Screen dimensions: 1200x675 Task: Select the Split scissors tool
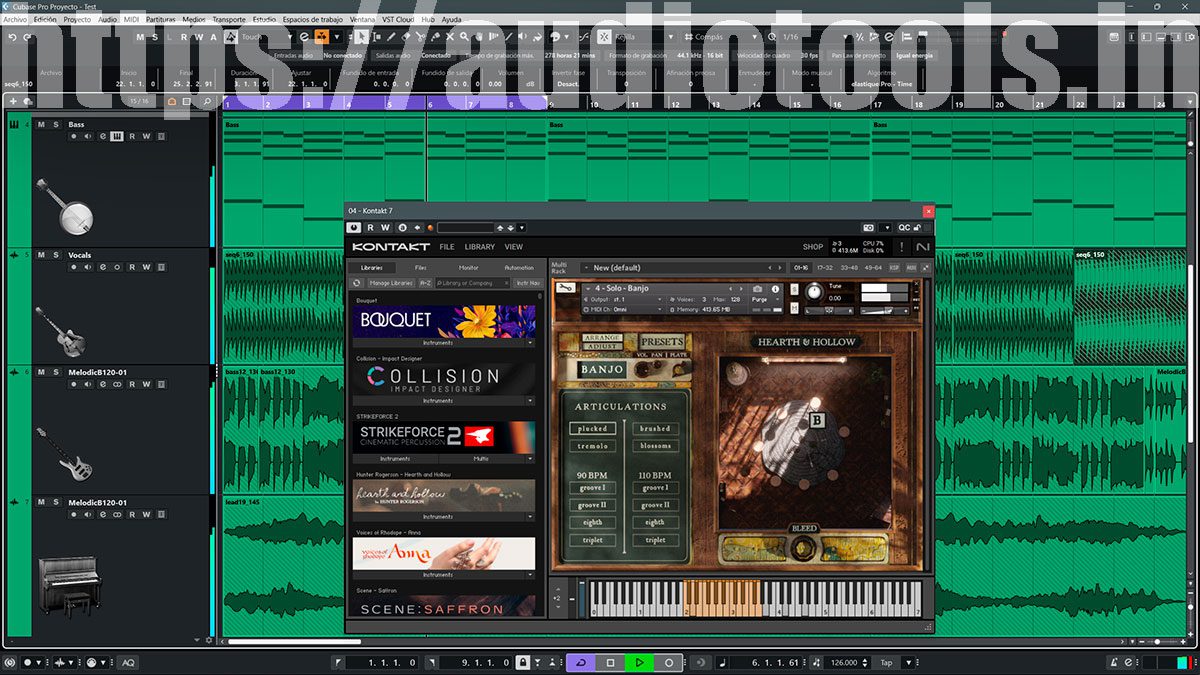[x=420, y=37]
